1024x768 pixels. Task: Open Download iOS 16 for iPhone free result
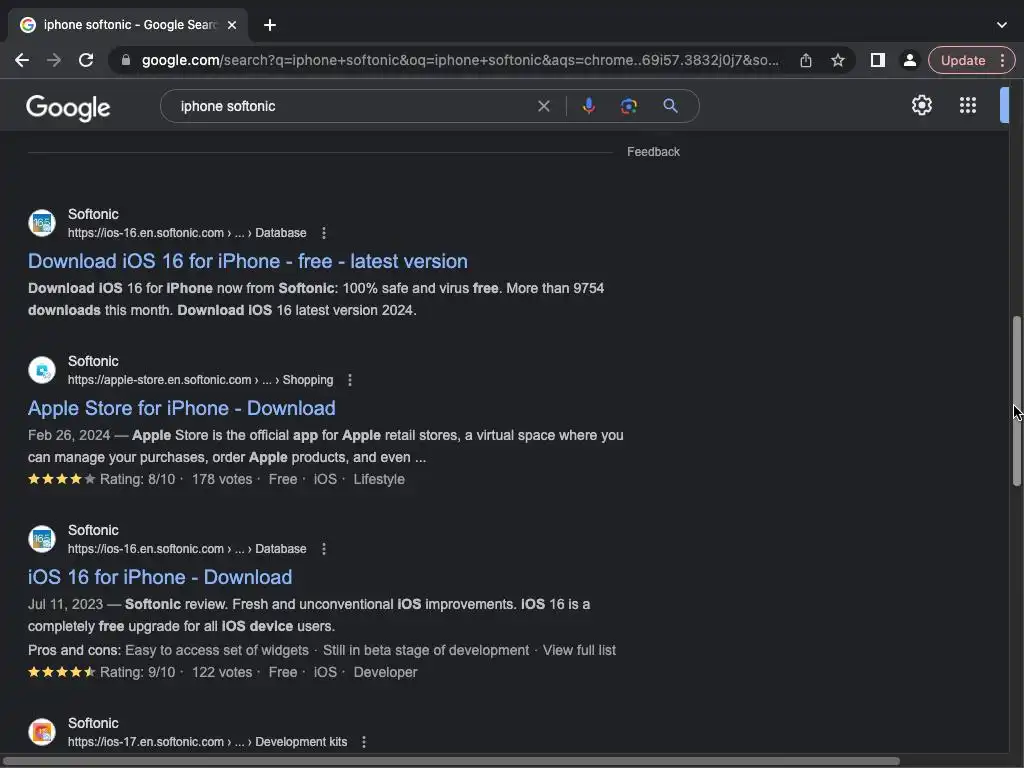tap(248, 261)
